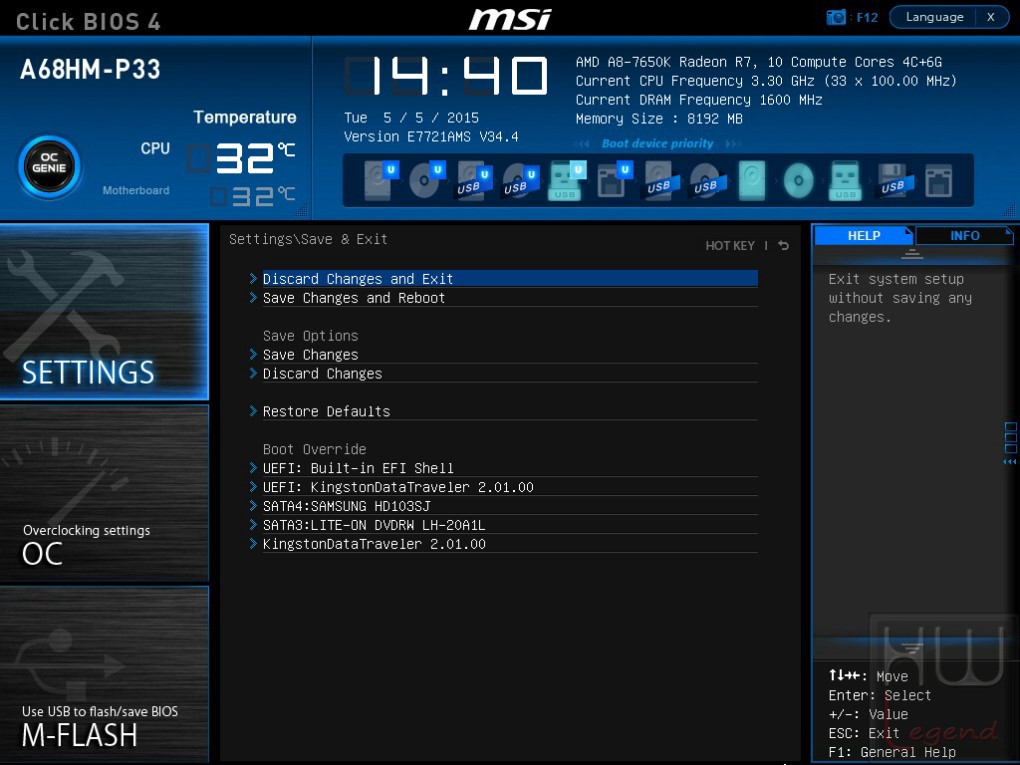Choose Save Changes and Reboot
The height and width of the screenshot is (765, 1020).
pyautogui.click(x=509, y=298)
